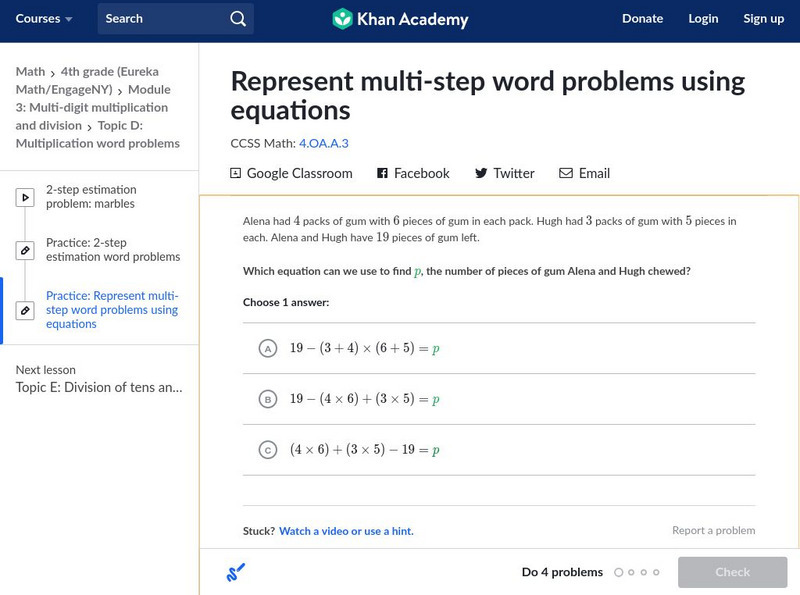Share via Google Classroom icon

coord(236,173)
